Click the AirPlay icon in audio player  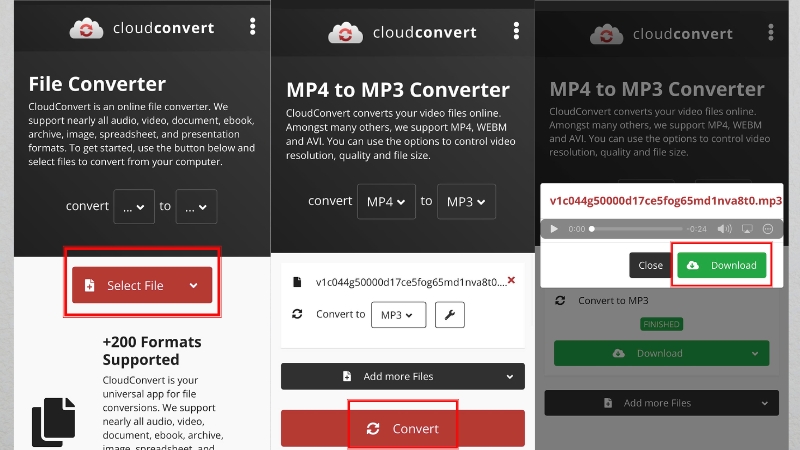(x=747, y=229)
